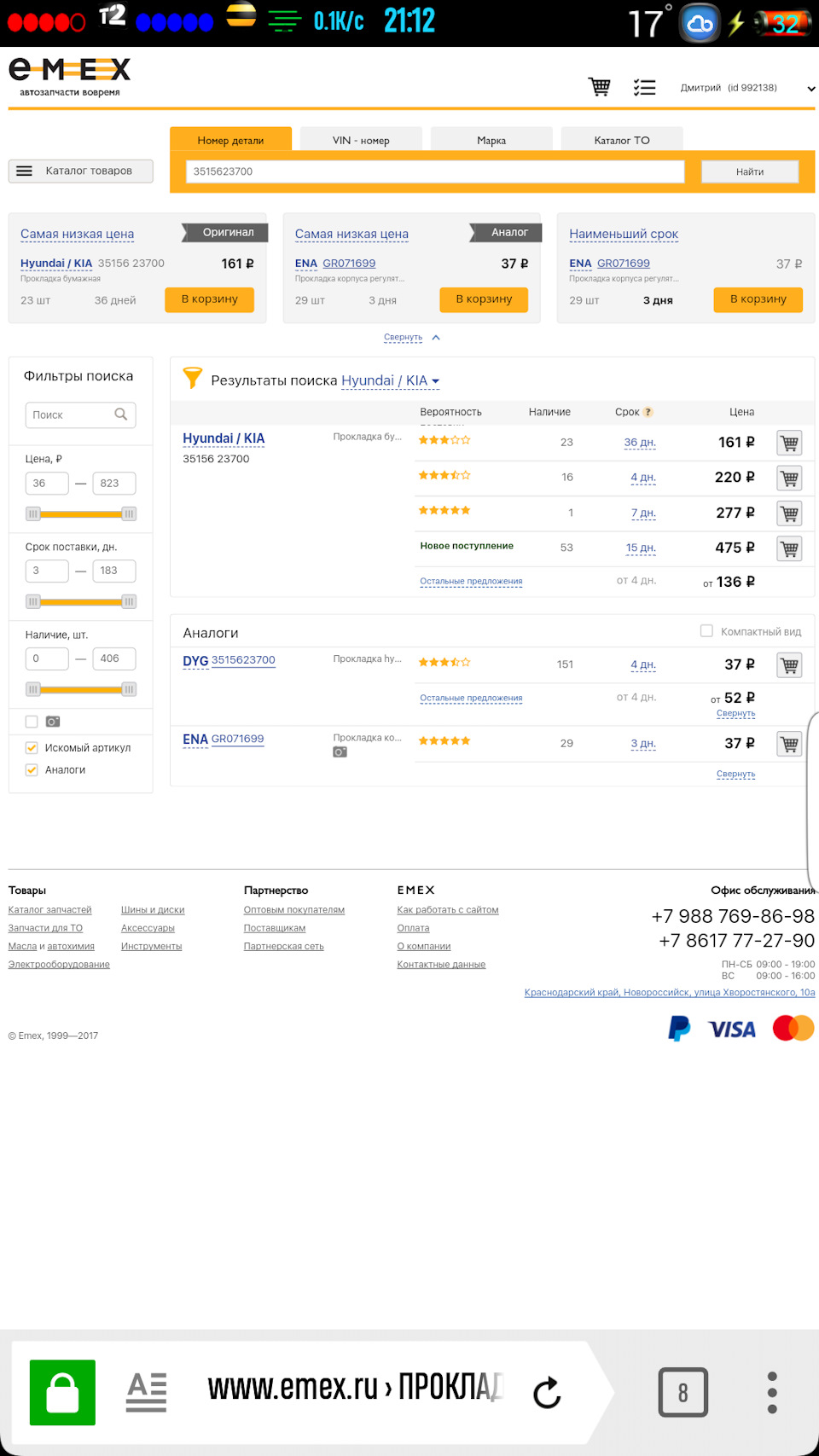Image resolution: width=819 pixels, height=1456 pixels.
Task: Show Остальные предложения for DYG analog
Action: click(x=471, y=698)
